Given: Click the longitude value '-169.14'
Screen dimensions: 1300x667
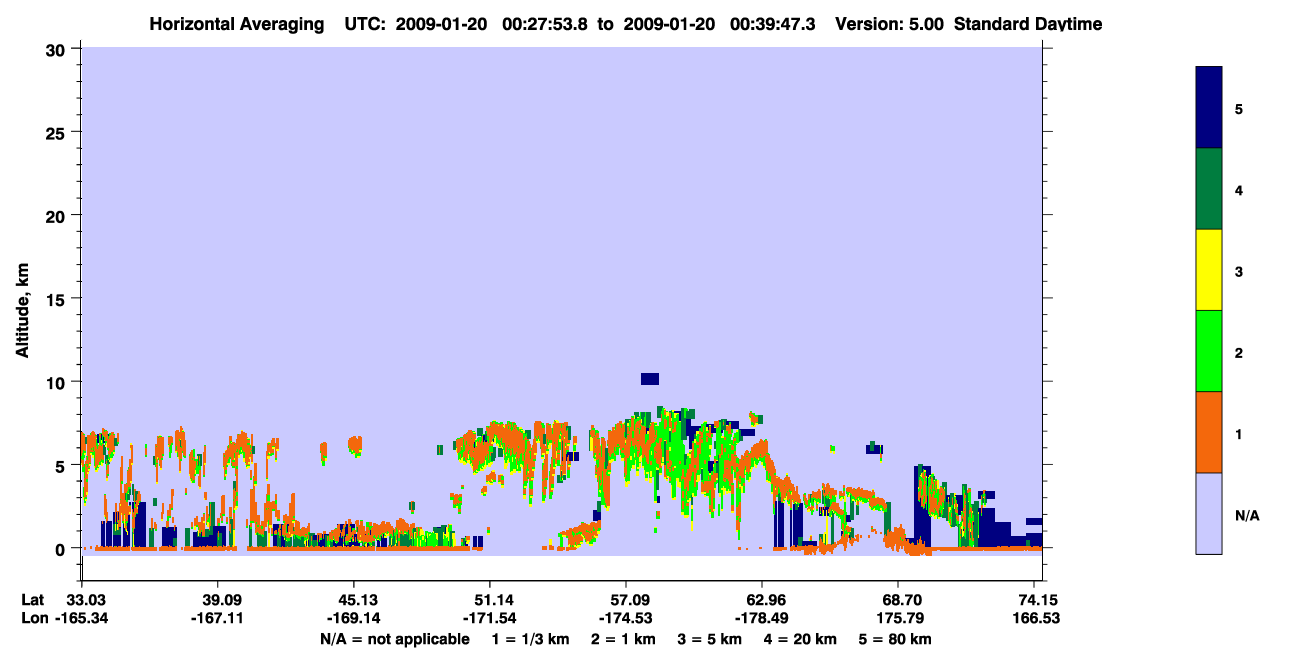Looking at the screenshot, I should [354, 619].
